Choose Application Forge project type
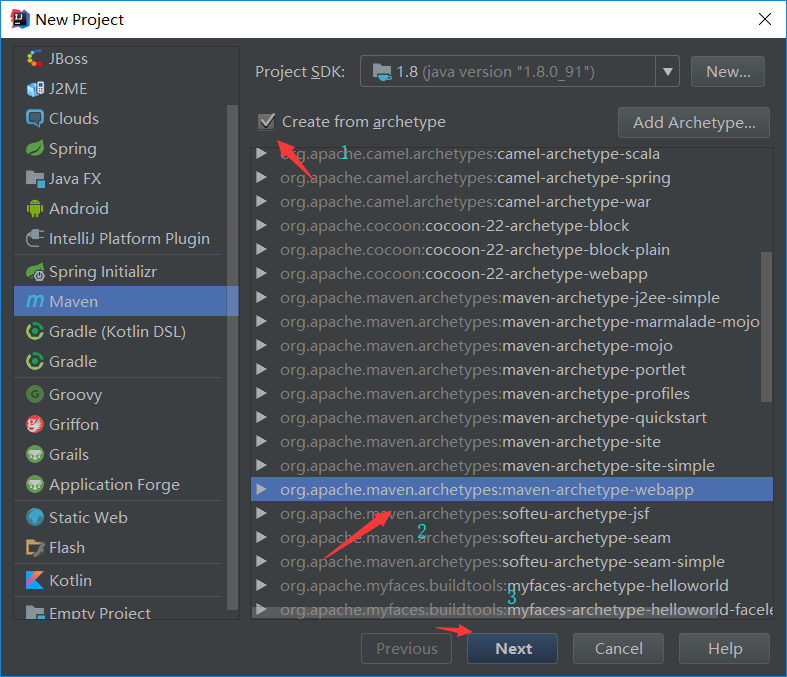Screen dimensions: 787x677 coord(114,485)
